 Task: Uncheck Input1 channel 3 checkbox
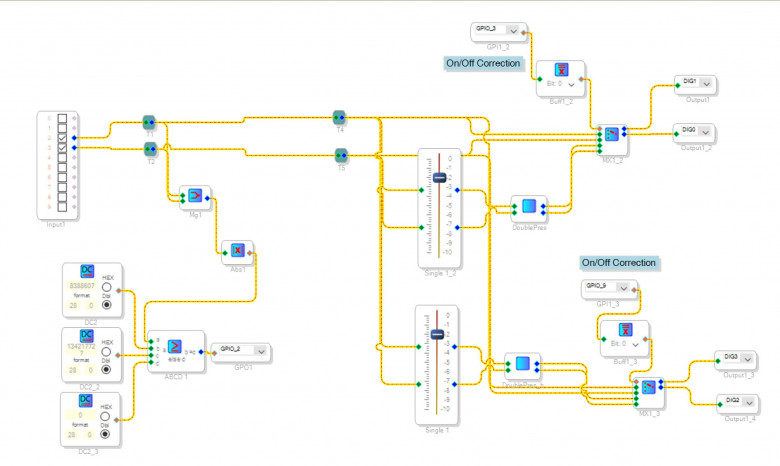(62, 148)
